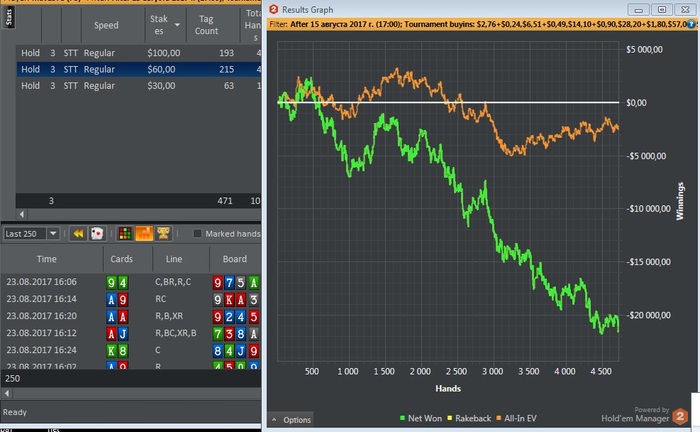Screen dimensions: 700x432
Task: Click the 3 000 hands axis tick
Action: coord(492,371)
